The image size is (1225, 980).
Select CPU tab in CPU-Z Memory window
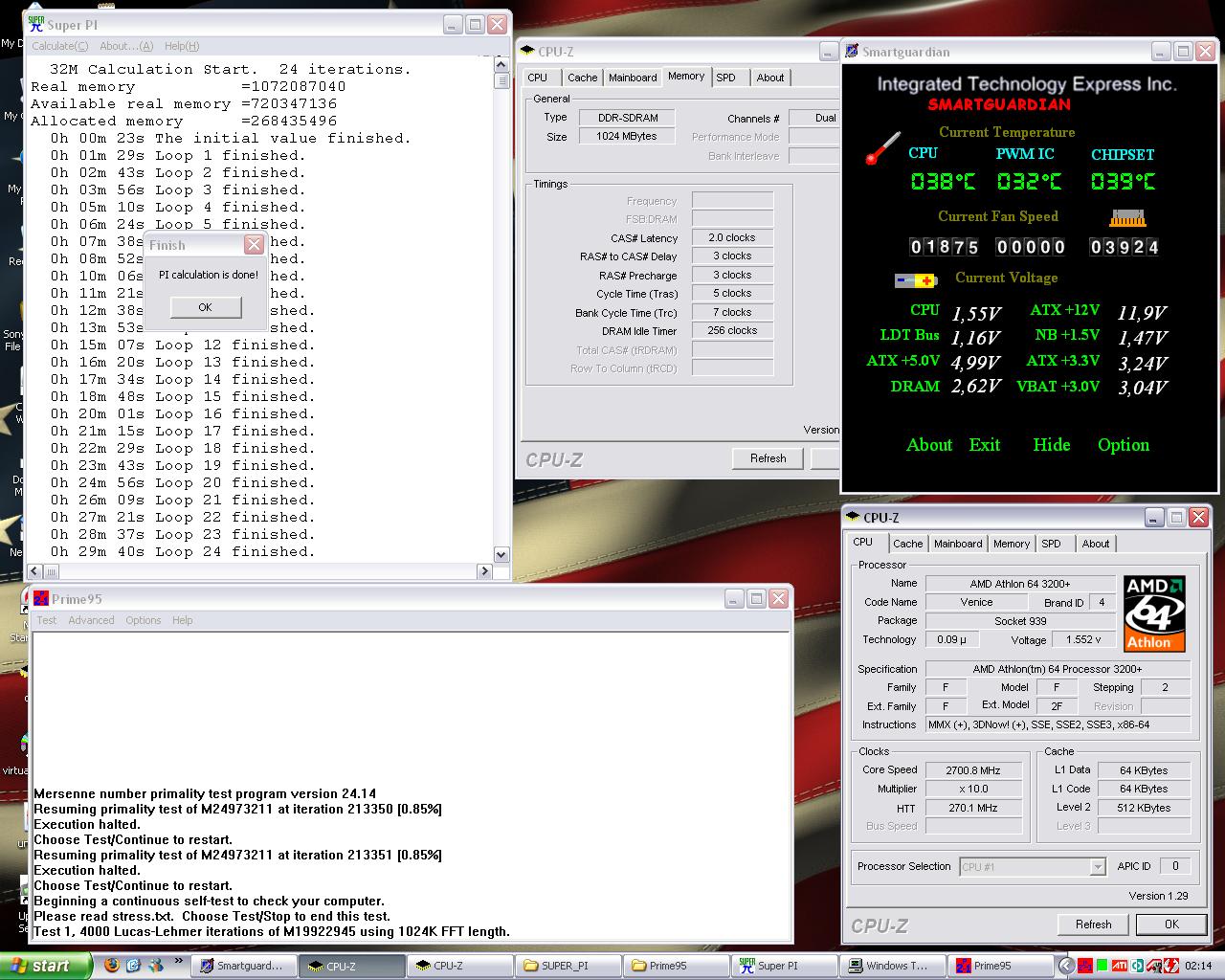pyautogui.click(x=538, y=78)
